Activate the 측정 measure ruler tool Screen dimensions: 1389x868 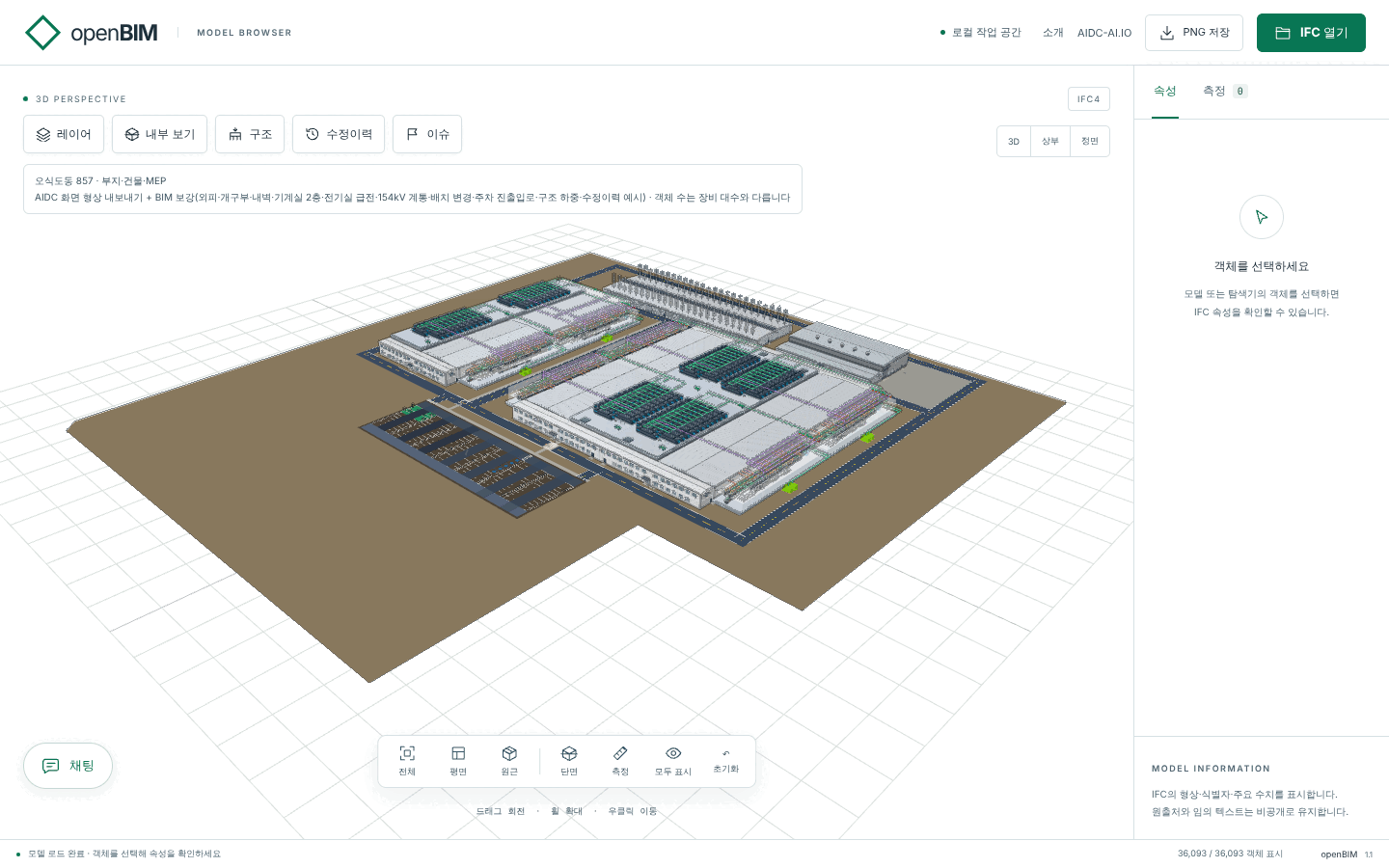tap(620, 761)
